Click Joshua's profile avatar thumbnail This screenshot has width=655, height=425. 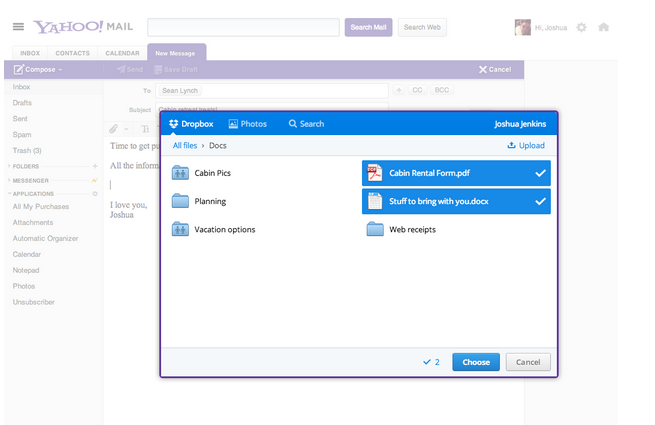(x=523, y=27)
